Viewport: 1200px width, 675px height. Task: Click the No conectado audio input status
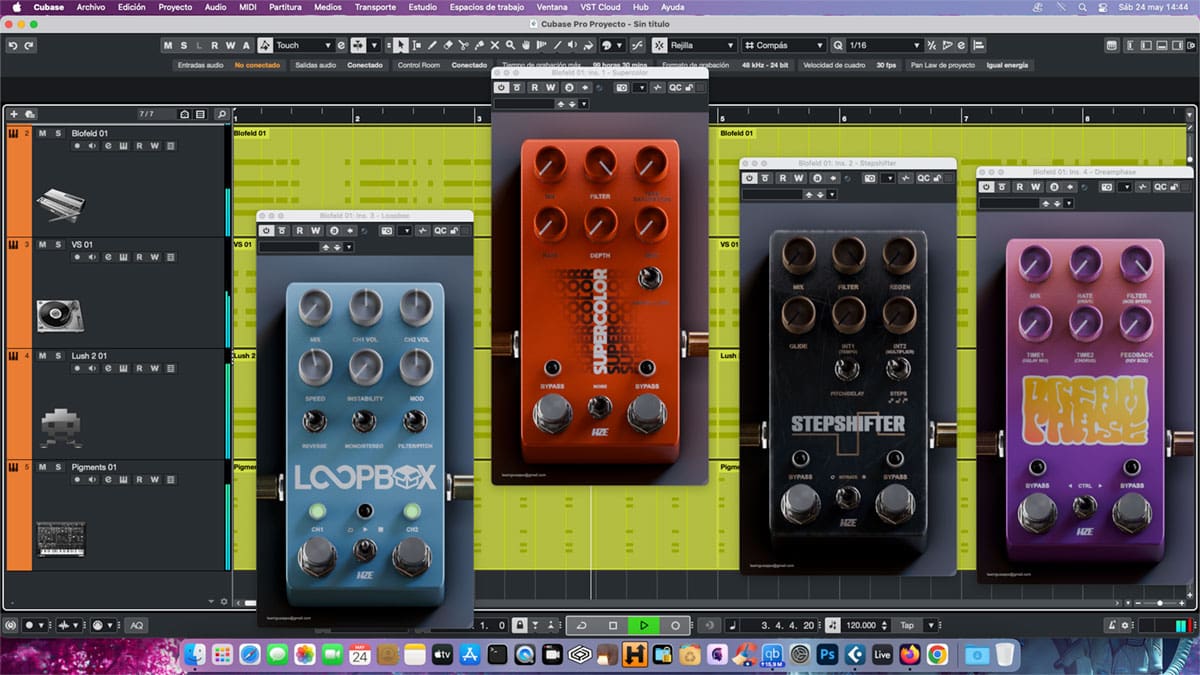(257, 65)
